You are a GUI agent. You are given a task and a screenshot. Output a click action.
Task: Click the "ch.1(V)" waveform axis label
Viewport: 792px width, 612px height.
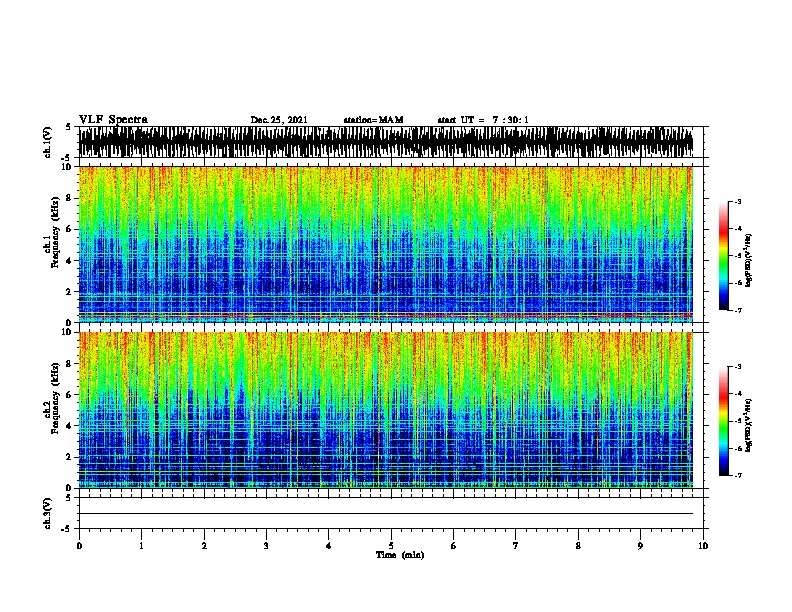(x=47, y=142)
